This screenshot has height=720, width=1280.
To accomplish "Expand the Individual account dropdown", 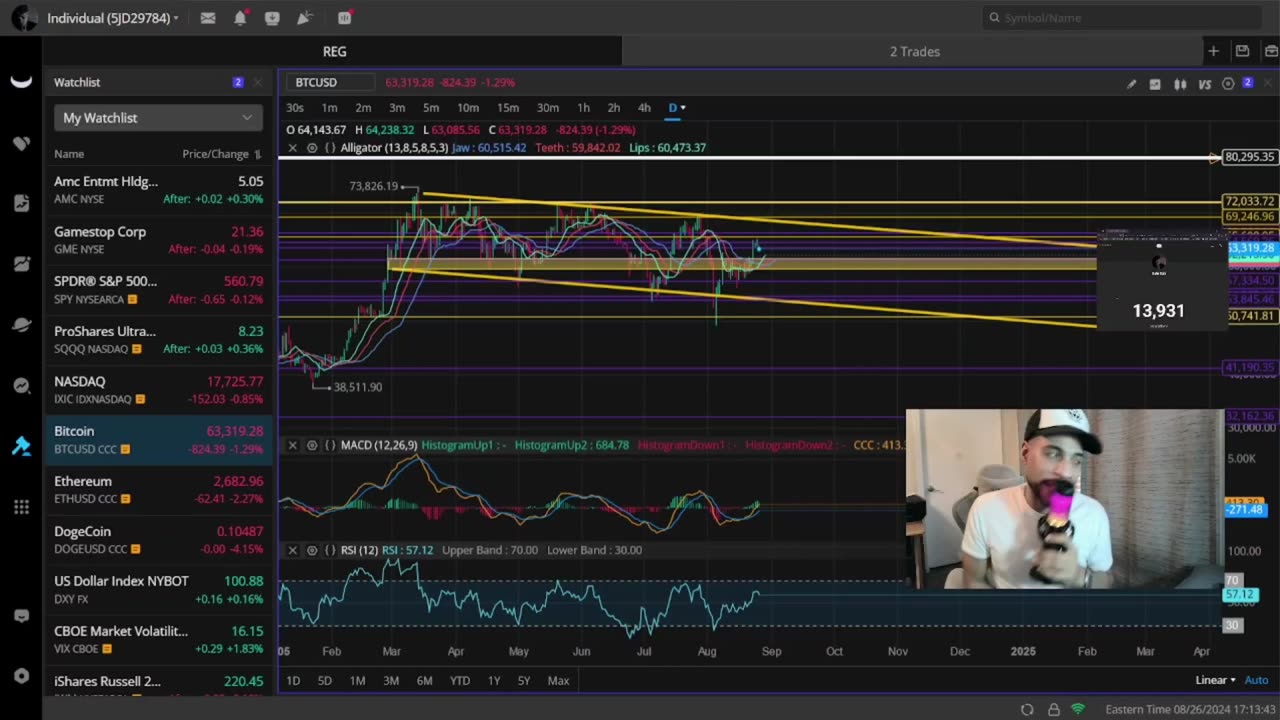I will tap(113, 18).
